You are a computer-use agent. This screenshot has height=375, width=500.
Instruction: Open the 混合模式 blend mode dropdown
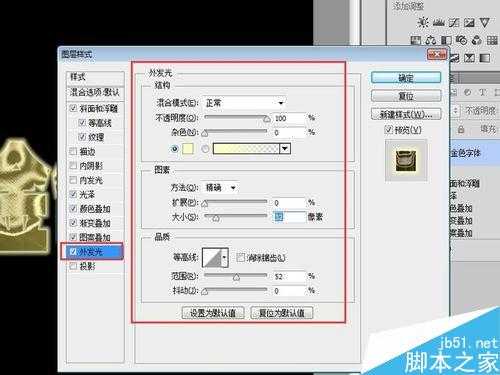245,103
